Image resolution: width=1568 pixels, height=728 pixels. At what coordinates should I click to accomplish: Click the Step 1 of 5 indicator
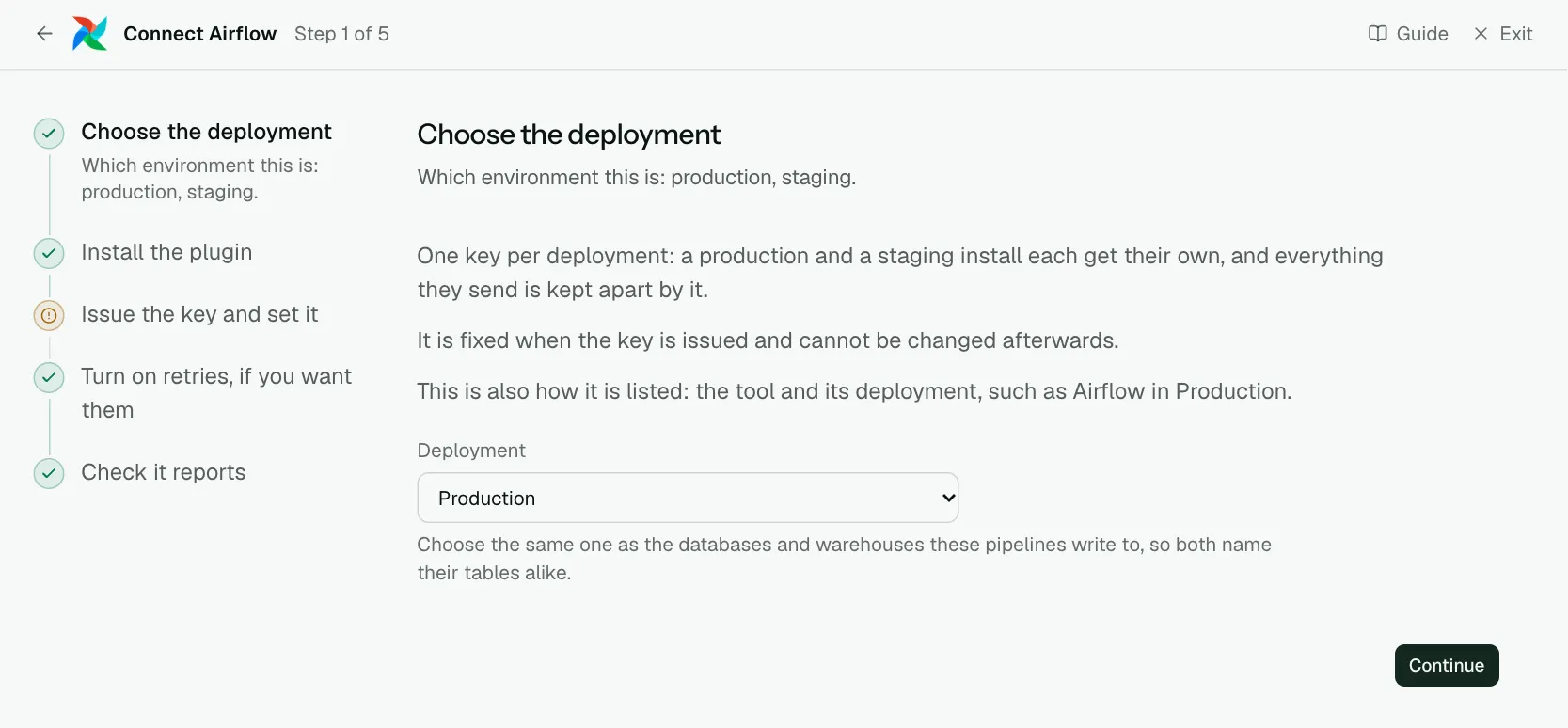[341, 34]
